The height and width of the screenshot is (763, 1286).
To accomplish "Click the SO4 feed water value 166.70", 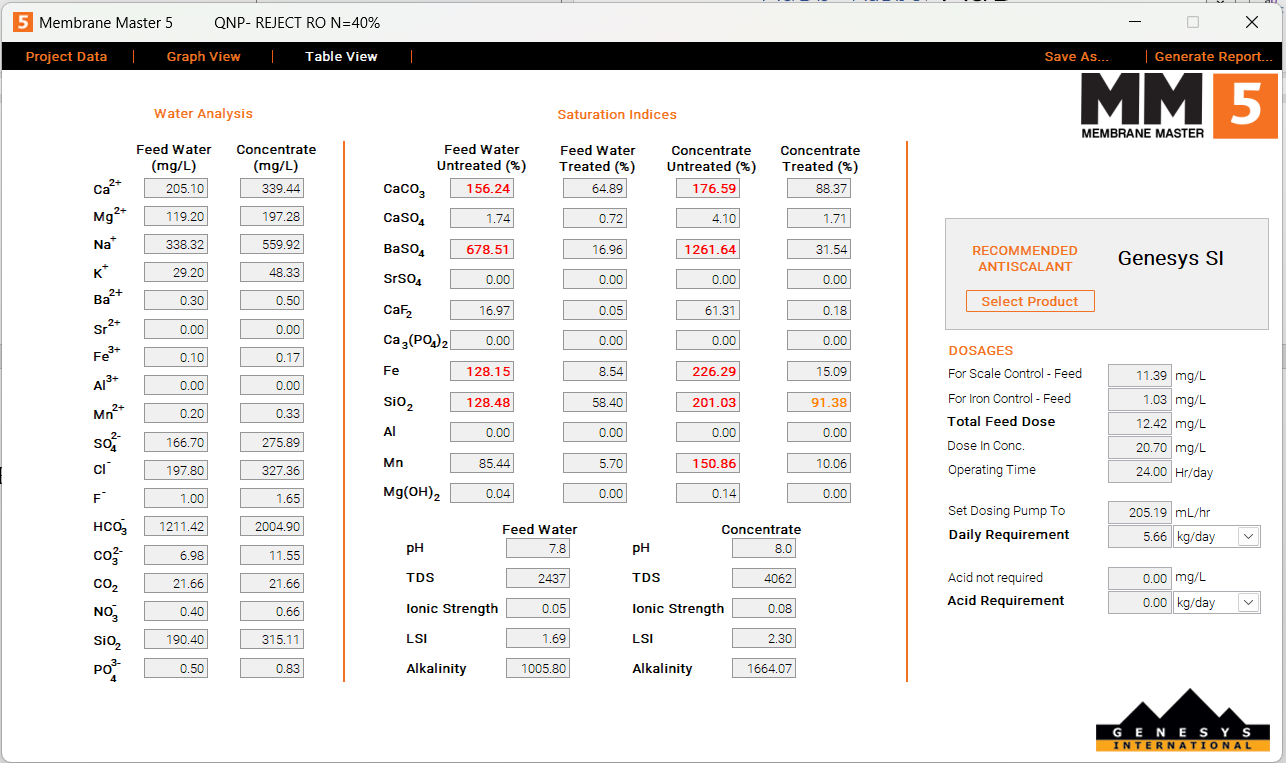I will [176, 441].
